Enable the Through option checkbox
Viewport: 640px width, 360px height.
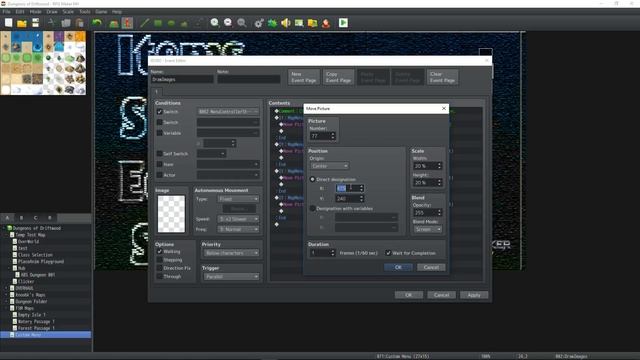pos(160,276)
